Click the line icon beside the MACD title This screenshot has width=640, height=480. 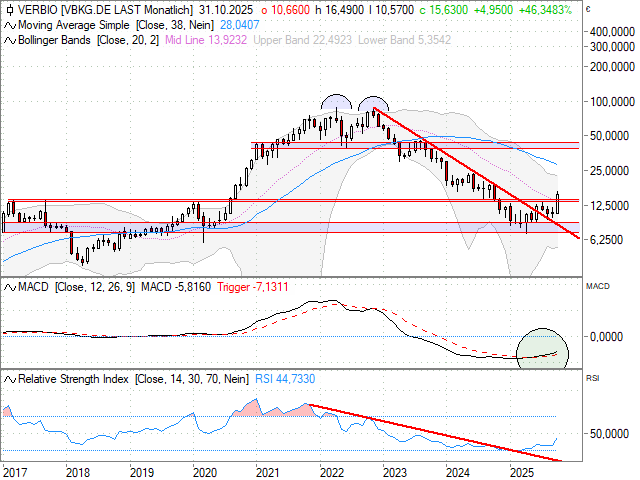[x=9, y=287]
